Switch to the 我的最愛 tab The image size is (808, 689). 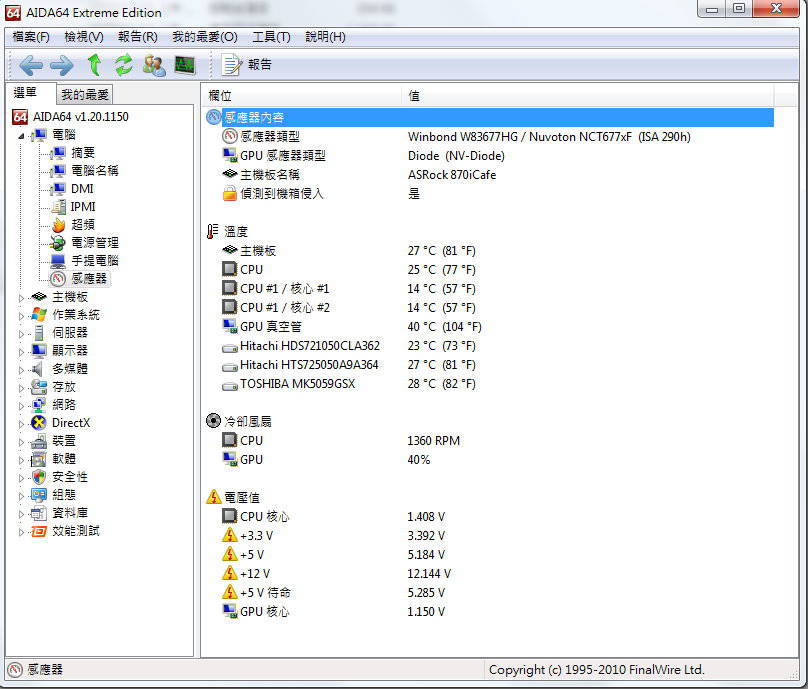[x=85, y=95]
